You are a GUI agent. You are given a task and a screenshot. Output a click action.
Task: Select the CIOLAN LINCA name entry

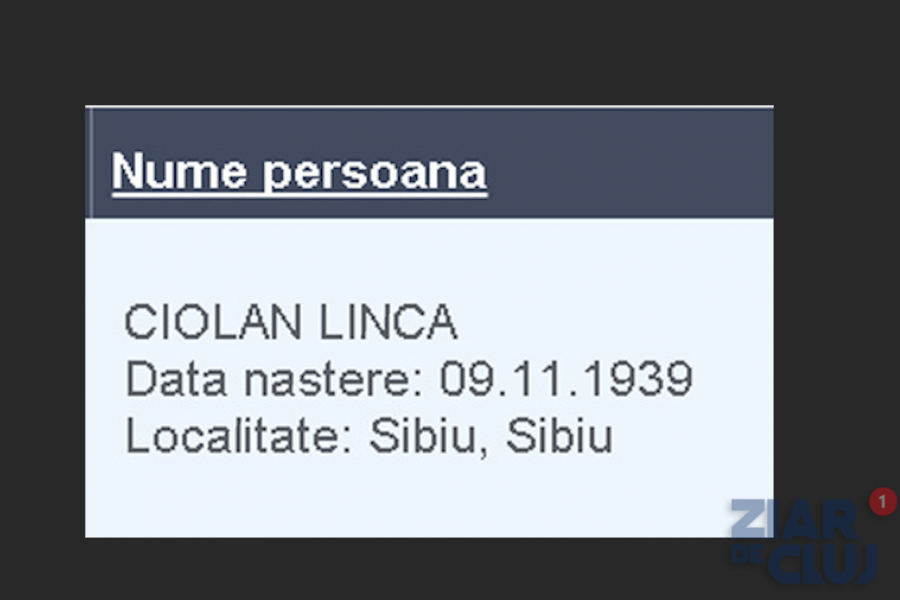(x=290, y=322)
